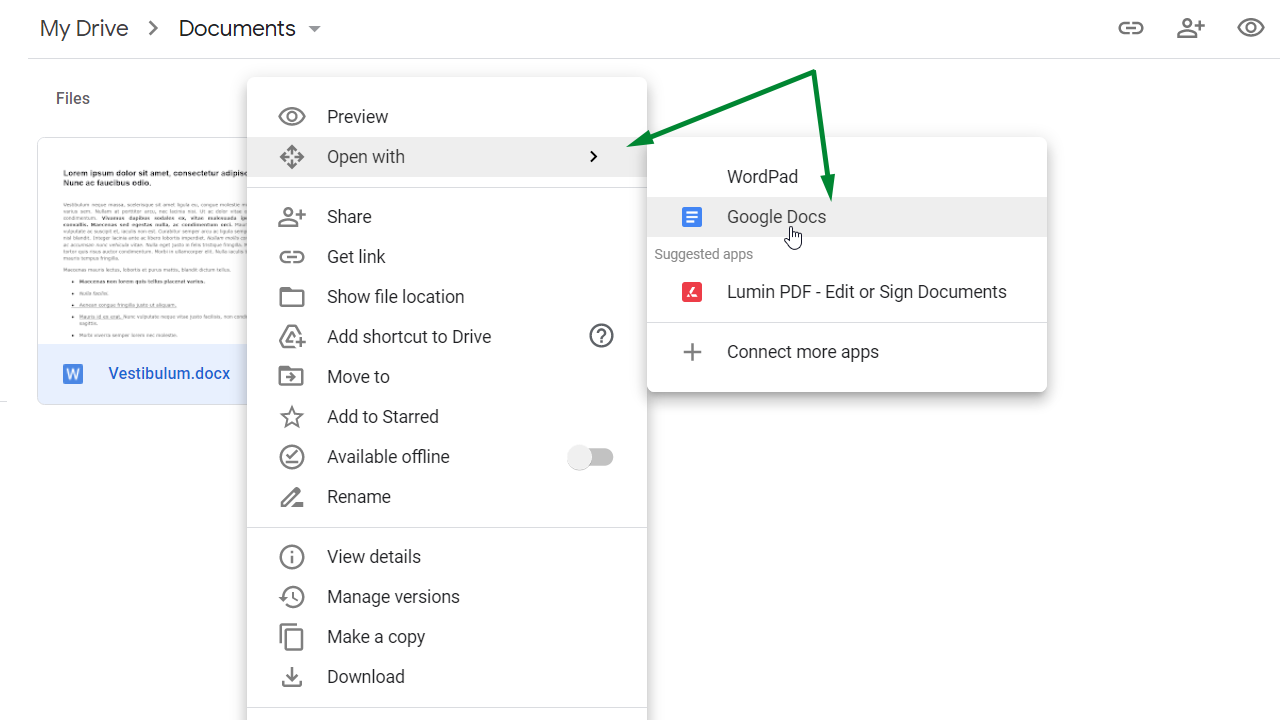Viewport: 1280px width, 720px height.
Task: Click the copy icon beside Make a copy
Action: [291, 637]
